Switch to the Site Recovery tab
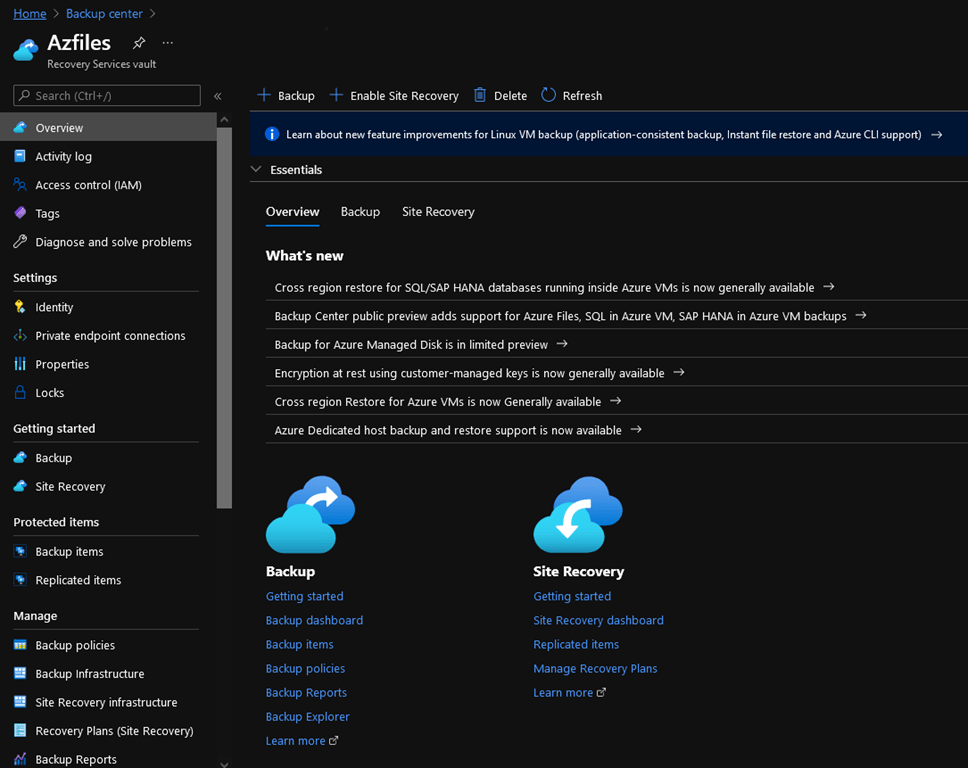The width and height of the screenshot is (968, 768). [438, 212]
